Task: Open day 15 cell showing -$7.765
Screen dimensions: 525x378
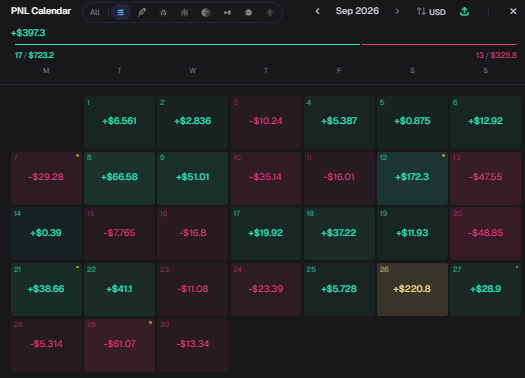Action: click(120, 233)
